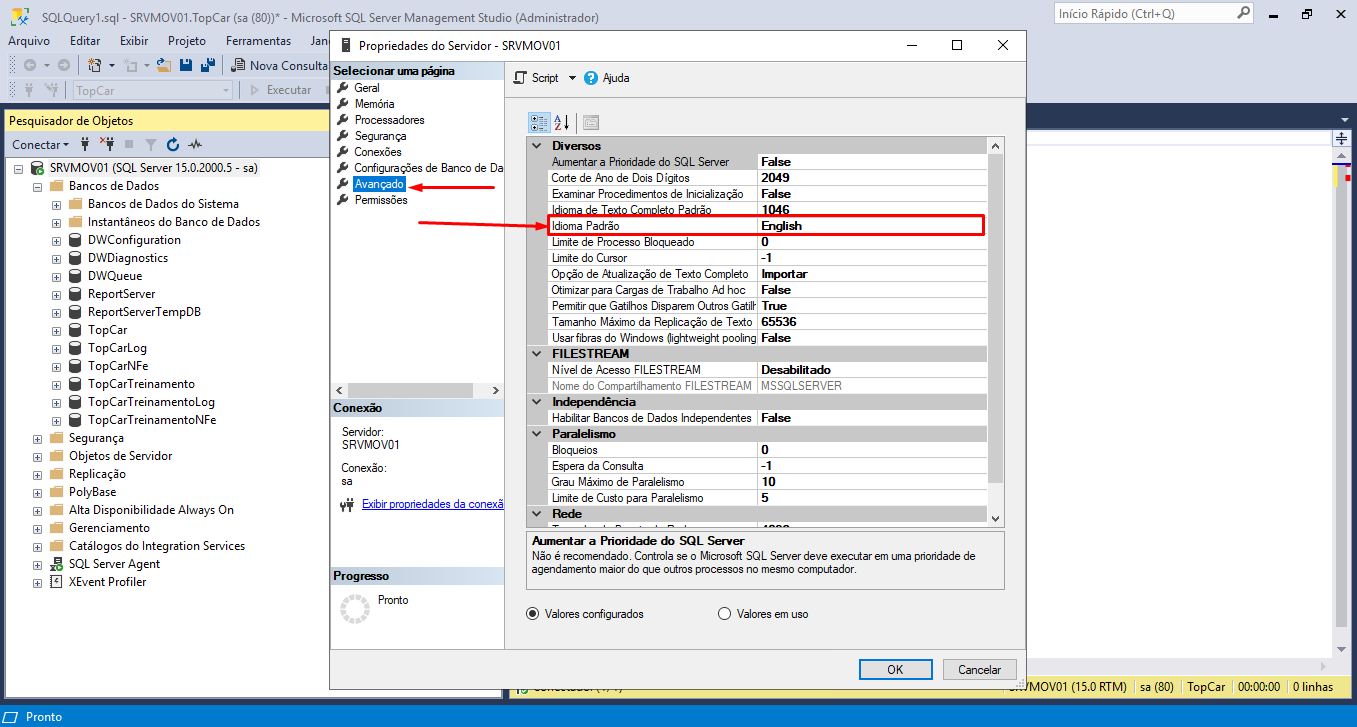The height and width of the screenshot is (727, 1357).
Task: Click the TopCar database cylinder icon
Action: [x=75, y=330]
